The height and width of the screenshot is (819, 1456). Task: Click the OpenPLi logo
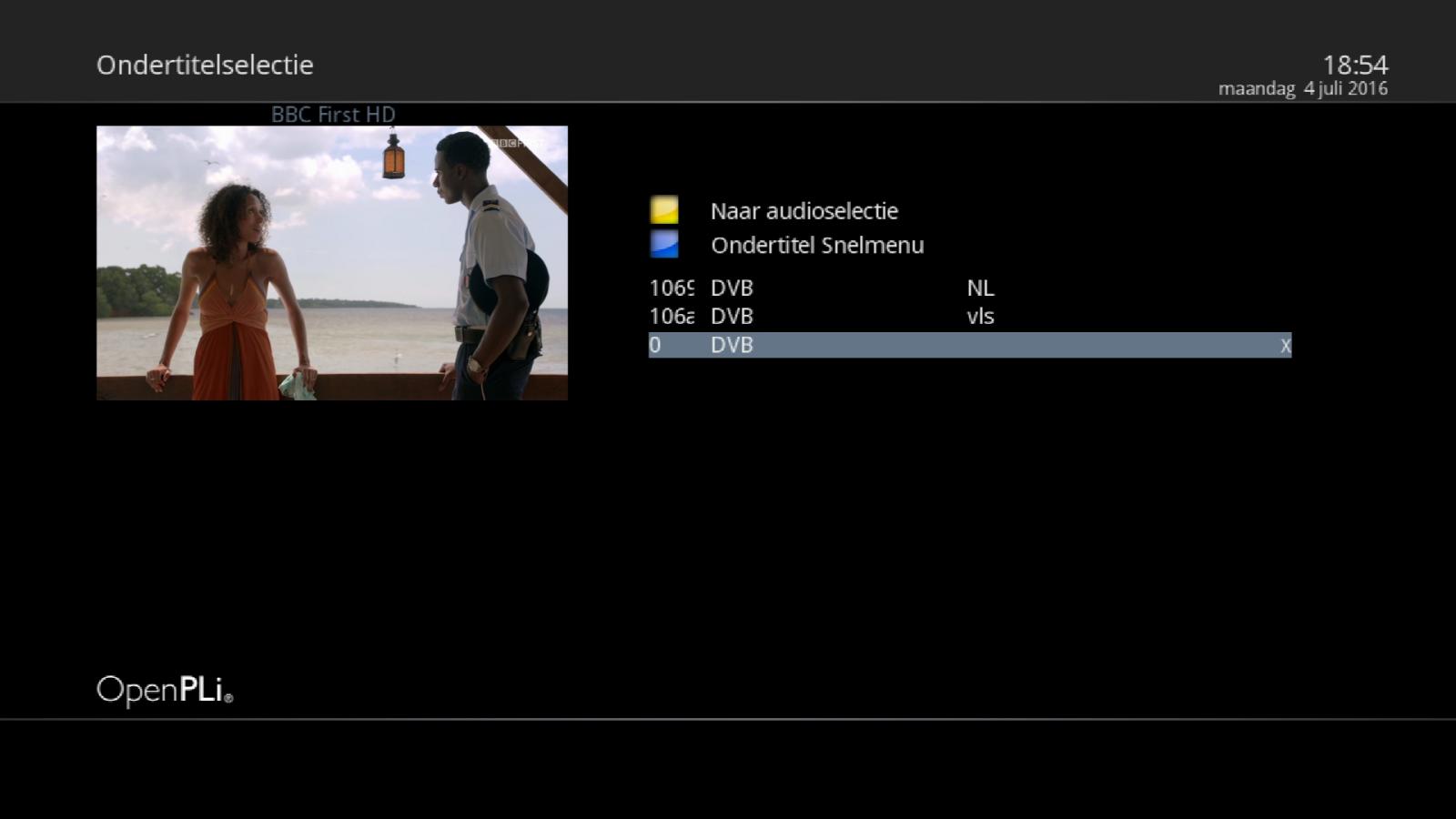click(x=165, y=690)
